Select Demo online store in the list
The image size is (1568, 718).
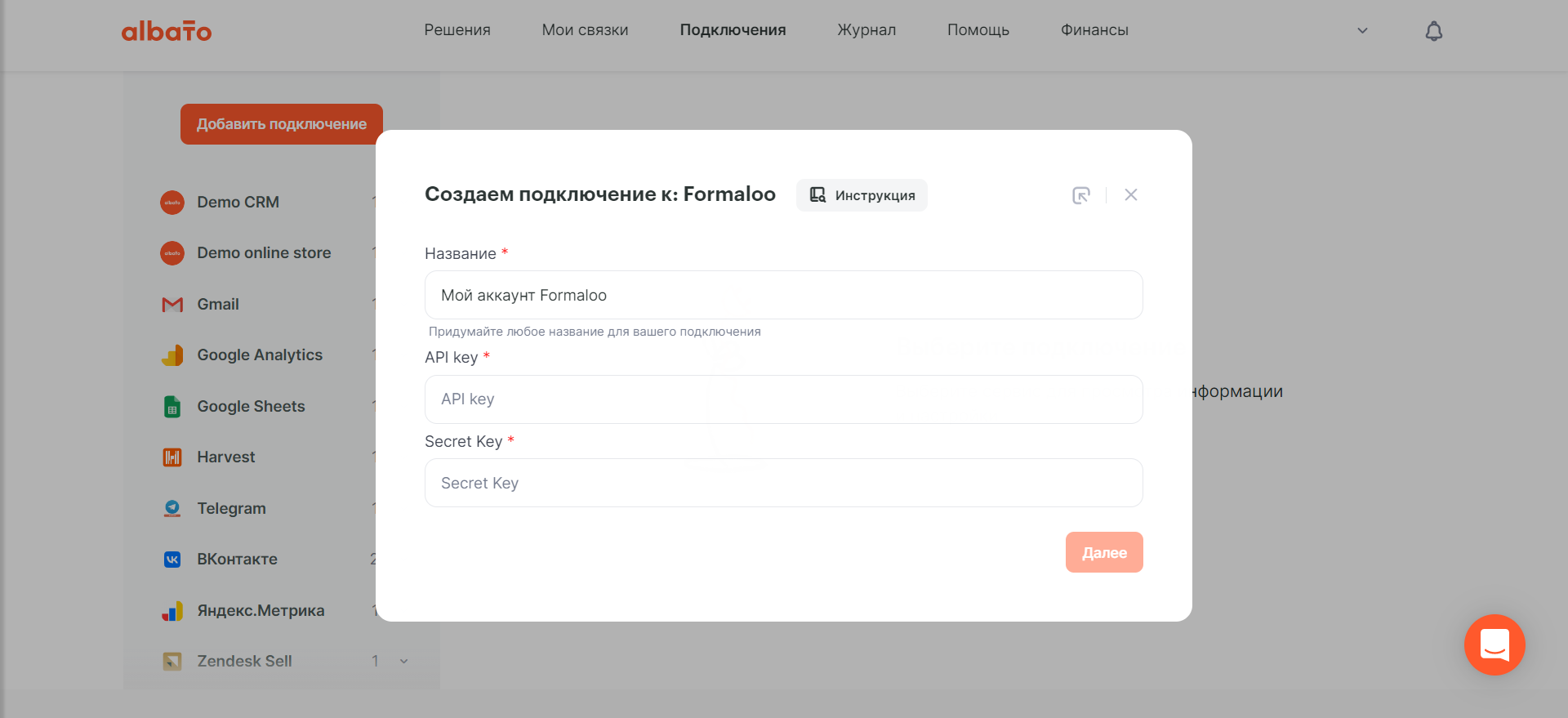264,253
